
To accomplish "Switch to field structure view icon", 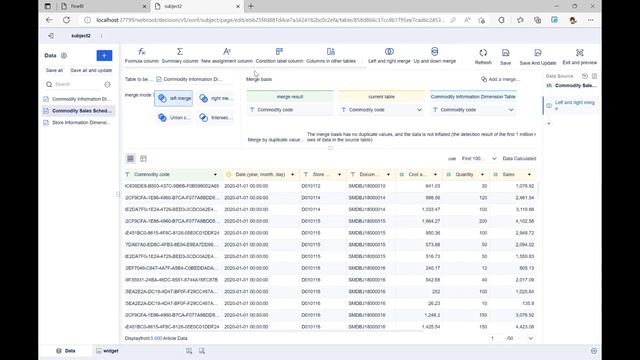I will [x=143, y=158].
